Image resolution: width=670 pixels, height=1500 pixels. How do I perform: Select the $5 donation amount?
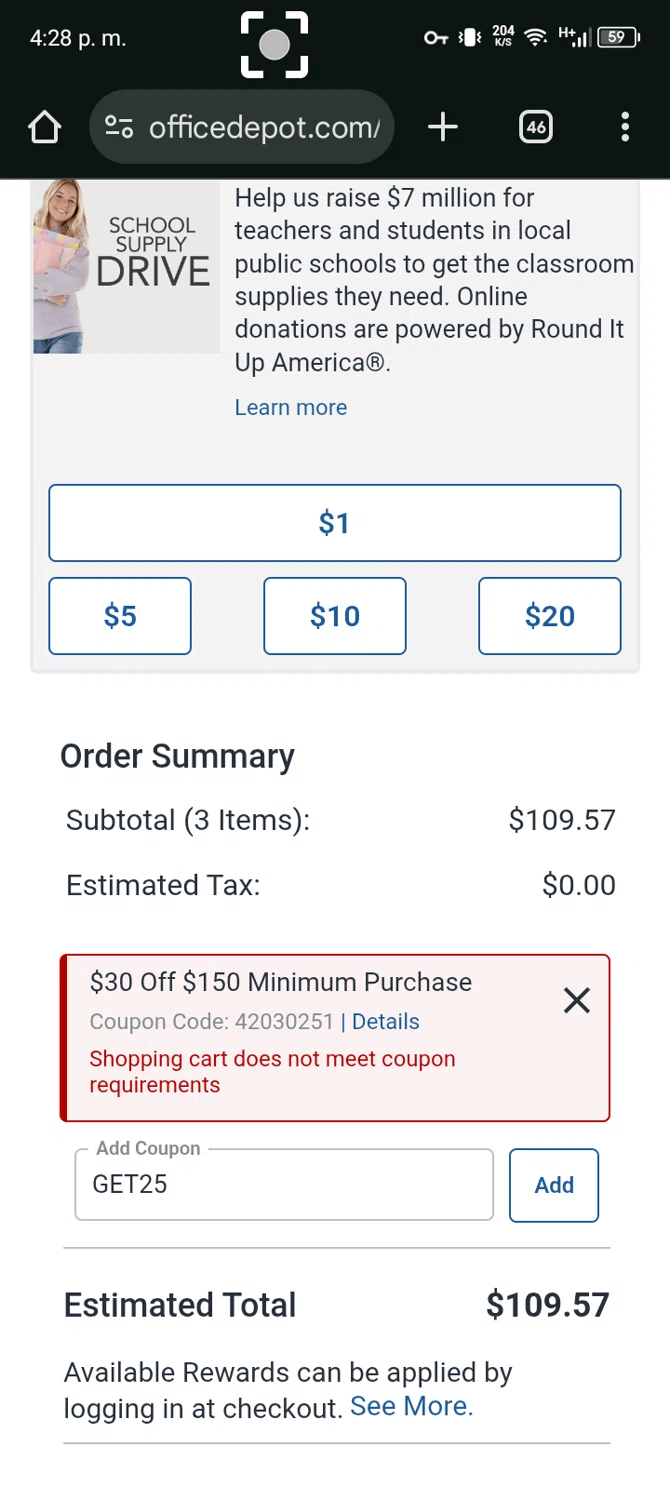[x=120, y=616]
